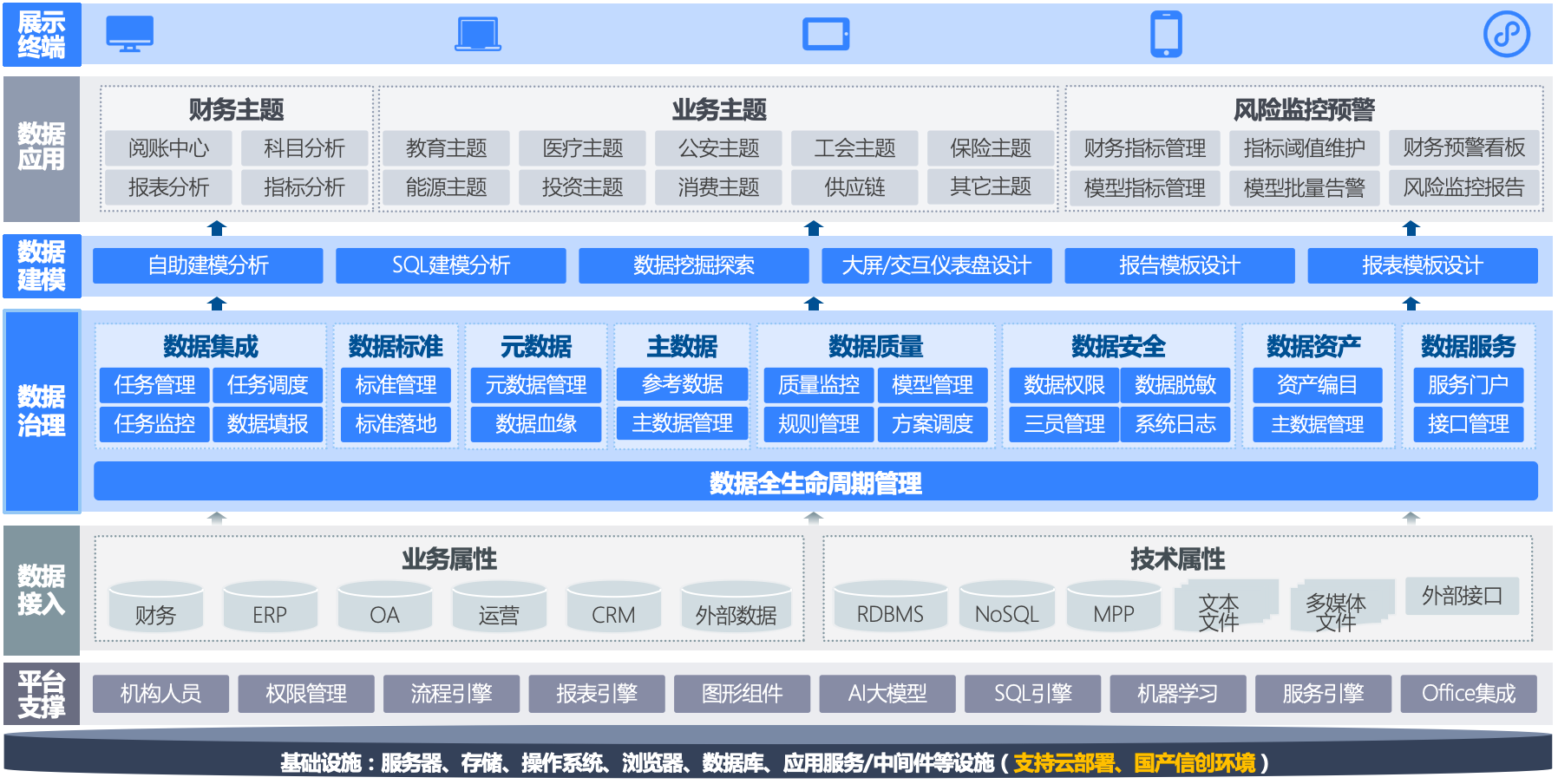Click 数据脱敏 under 数据安全
This screenshot has width=1558, height=784.
click(1175, 384)
